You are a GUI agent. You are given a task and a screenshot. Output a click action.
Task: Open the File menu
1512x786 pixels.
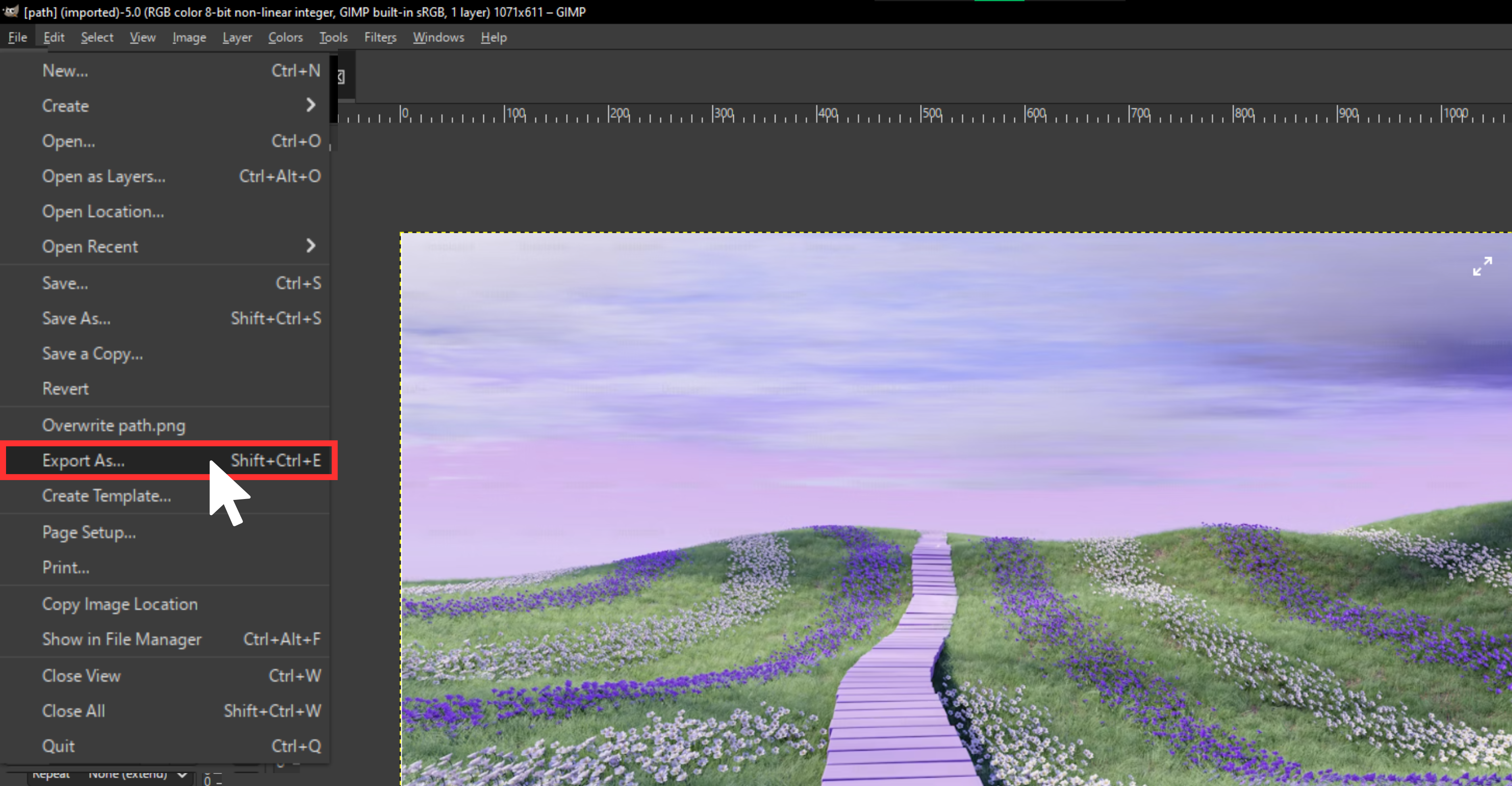18,37
